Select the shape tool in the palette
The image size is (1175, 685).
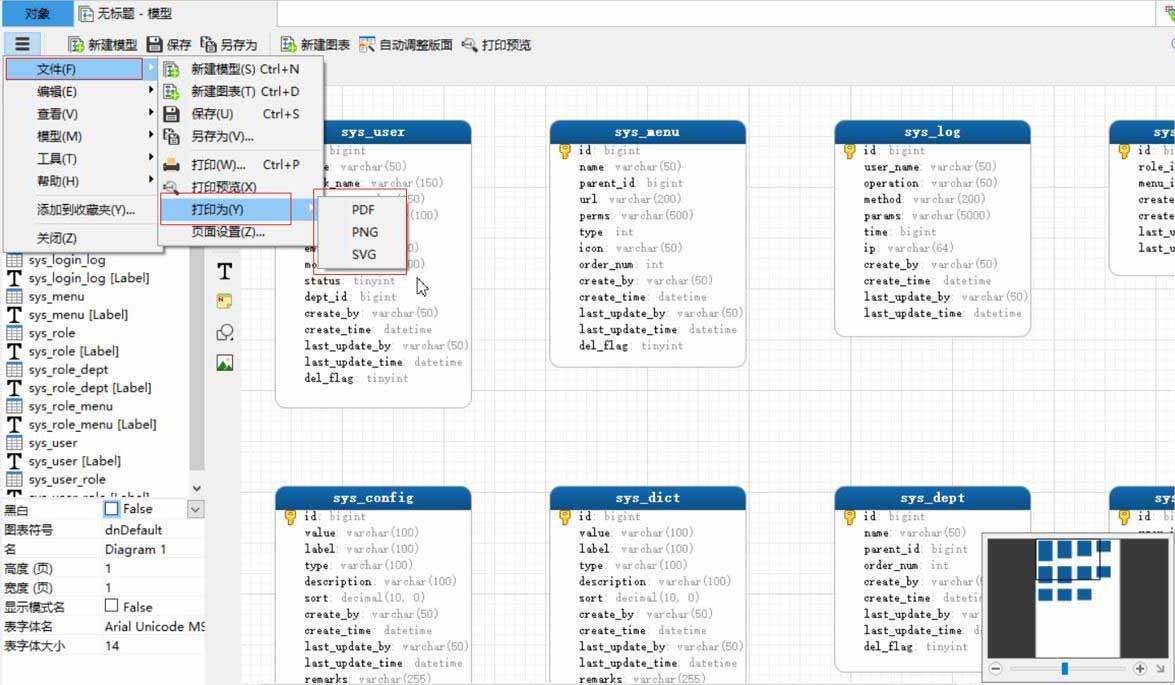click(x=225, y=332)
